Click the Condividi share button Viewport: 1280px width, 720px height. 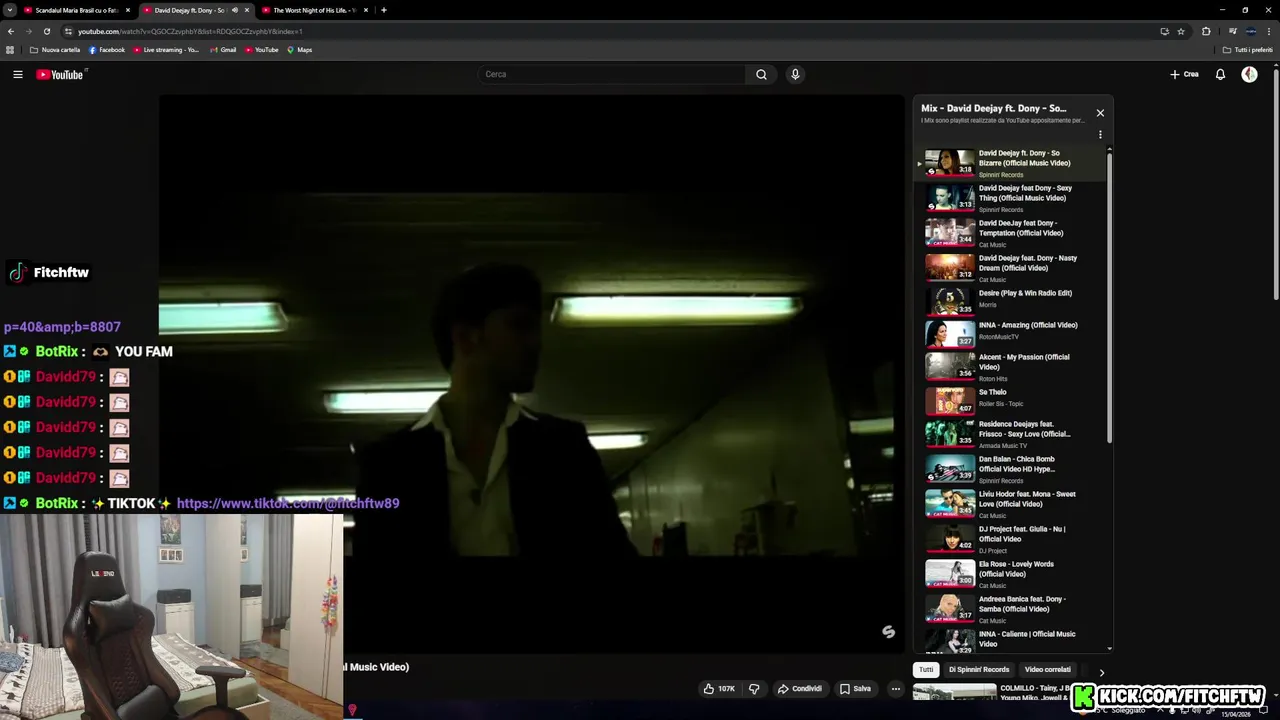(800, 688)
